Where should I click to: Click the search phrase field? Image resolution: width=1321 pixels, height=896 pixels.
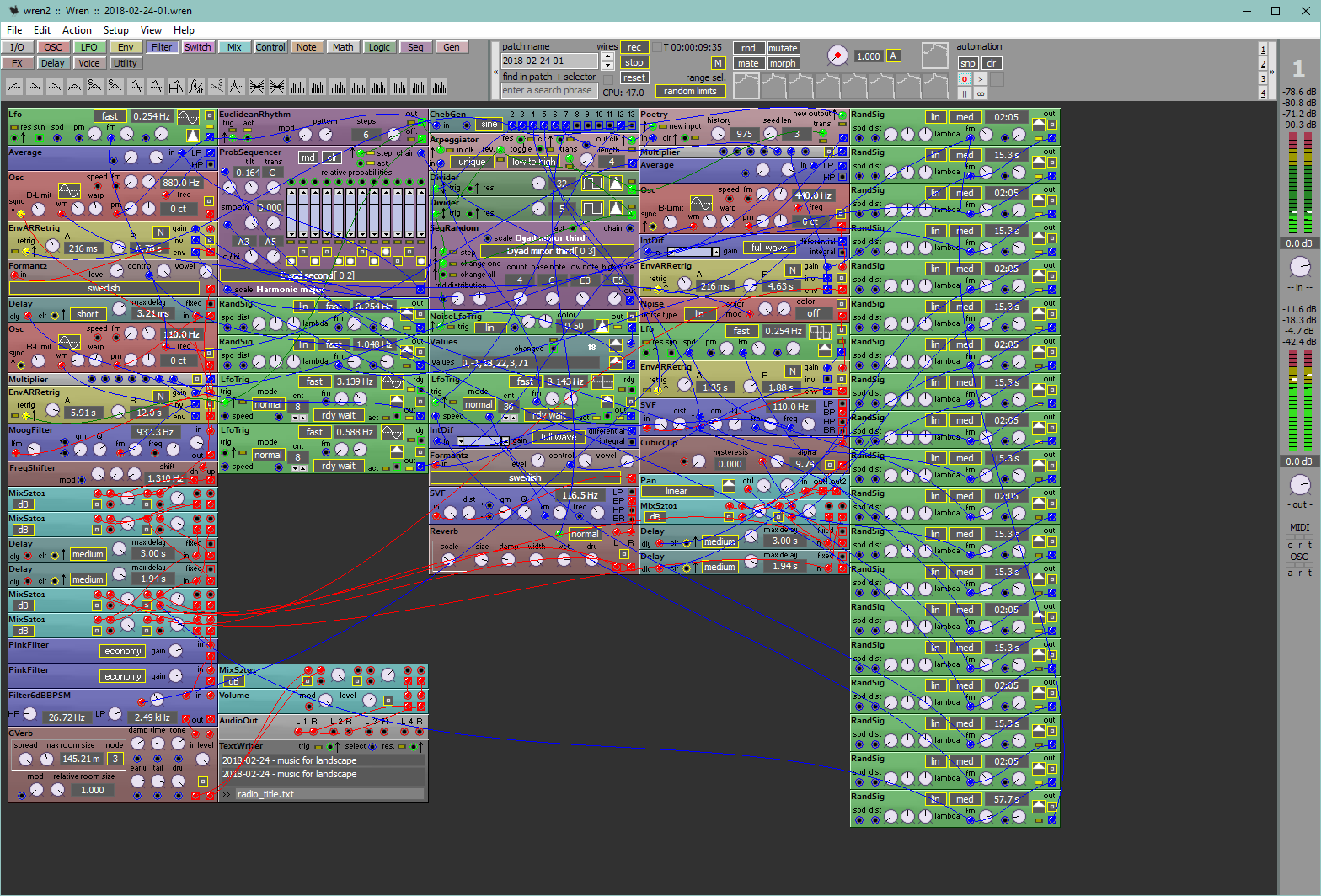550,90
